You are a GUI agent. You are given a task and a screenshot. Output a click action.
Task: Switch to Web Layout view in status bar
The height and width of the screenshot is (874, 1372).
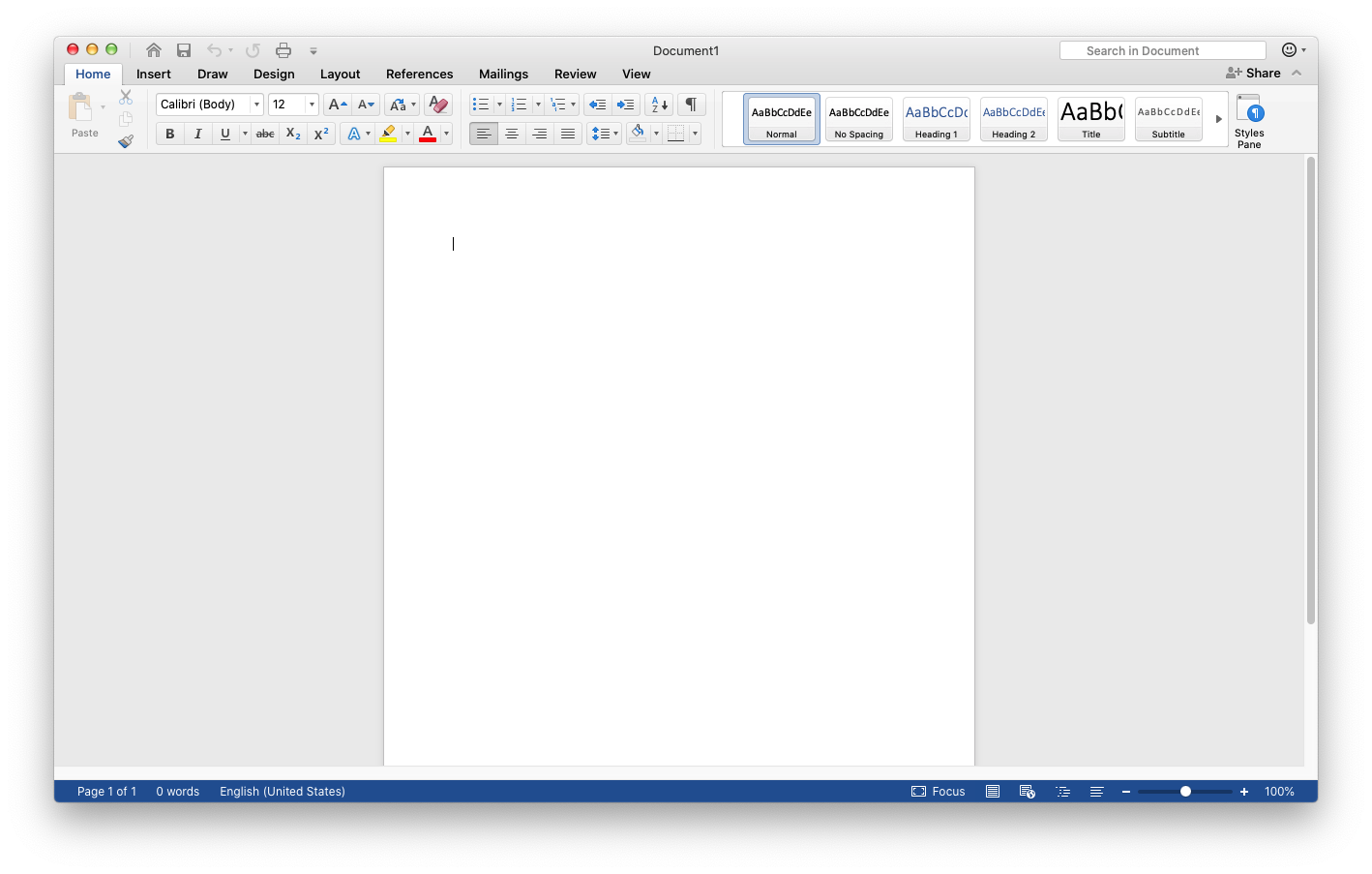1028,792
